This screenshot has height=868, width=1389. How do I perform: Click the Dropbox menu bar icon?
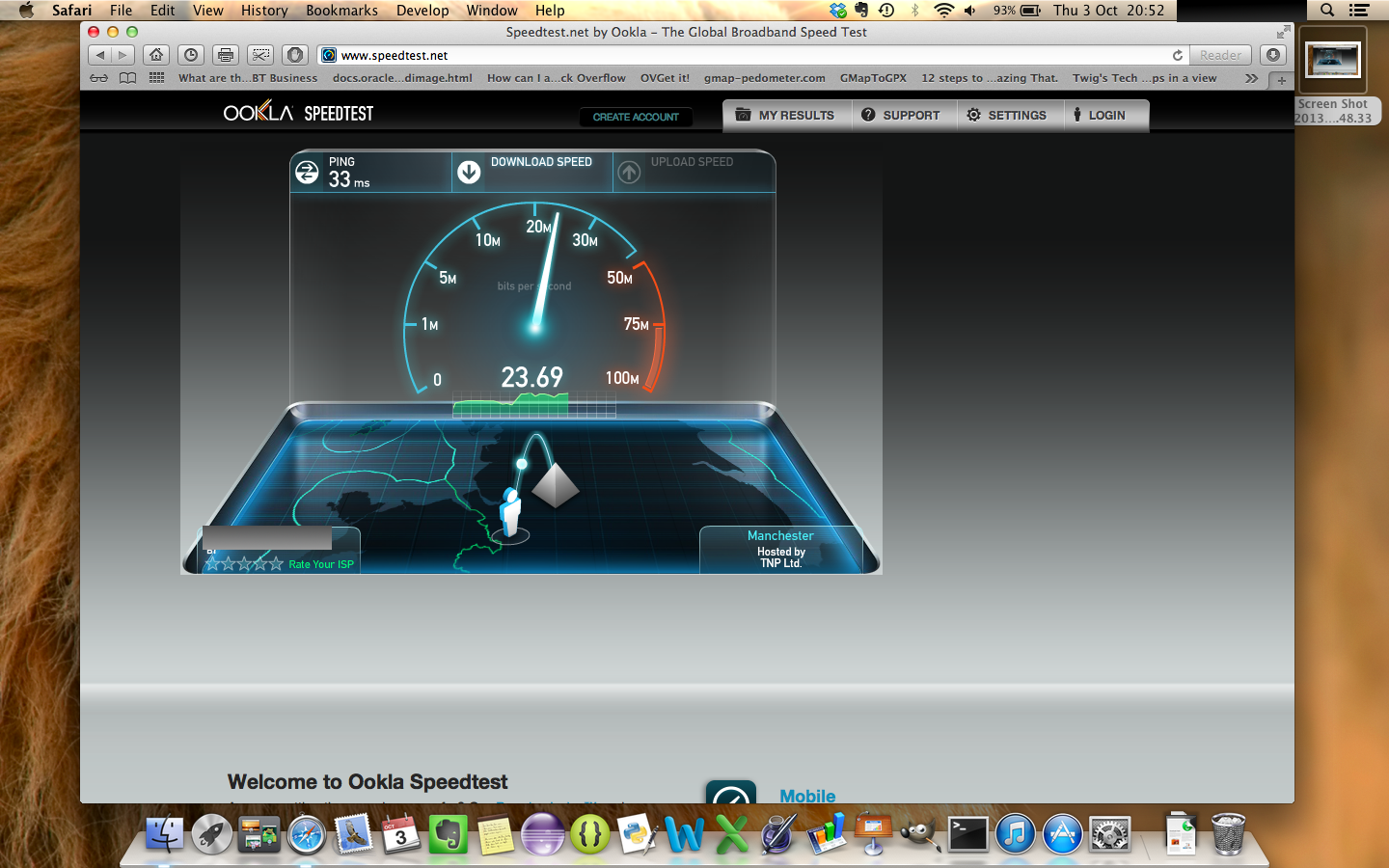837,10
